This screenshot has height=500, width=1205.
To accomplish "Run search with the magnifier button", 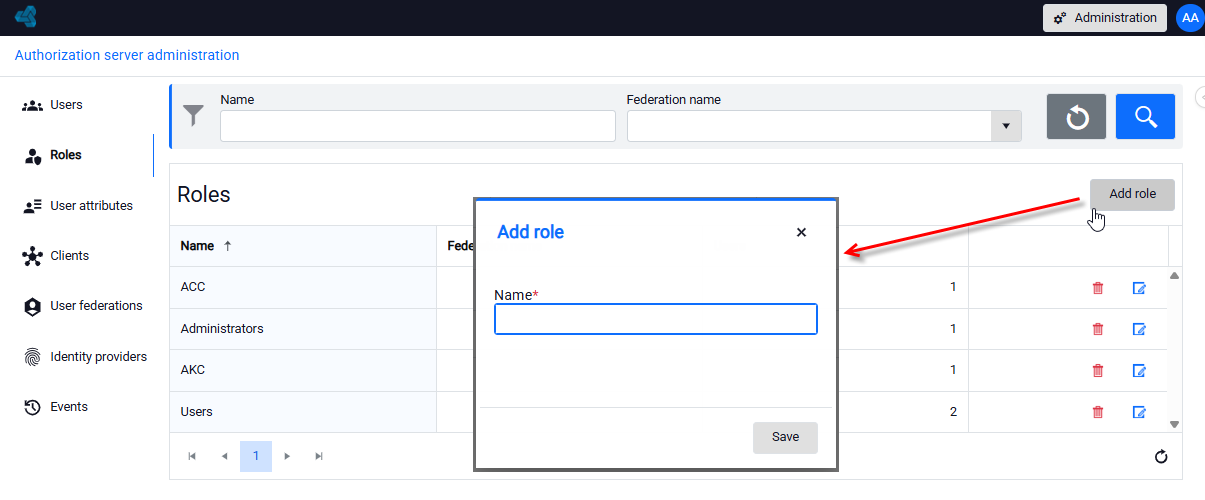I will pyautogui.click(x=1145, y=117).
